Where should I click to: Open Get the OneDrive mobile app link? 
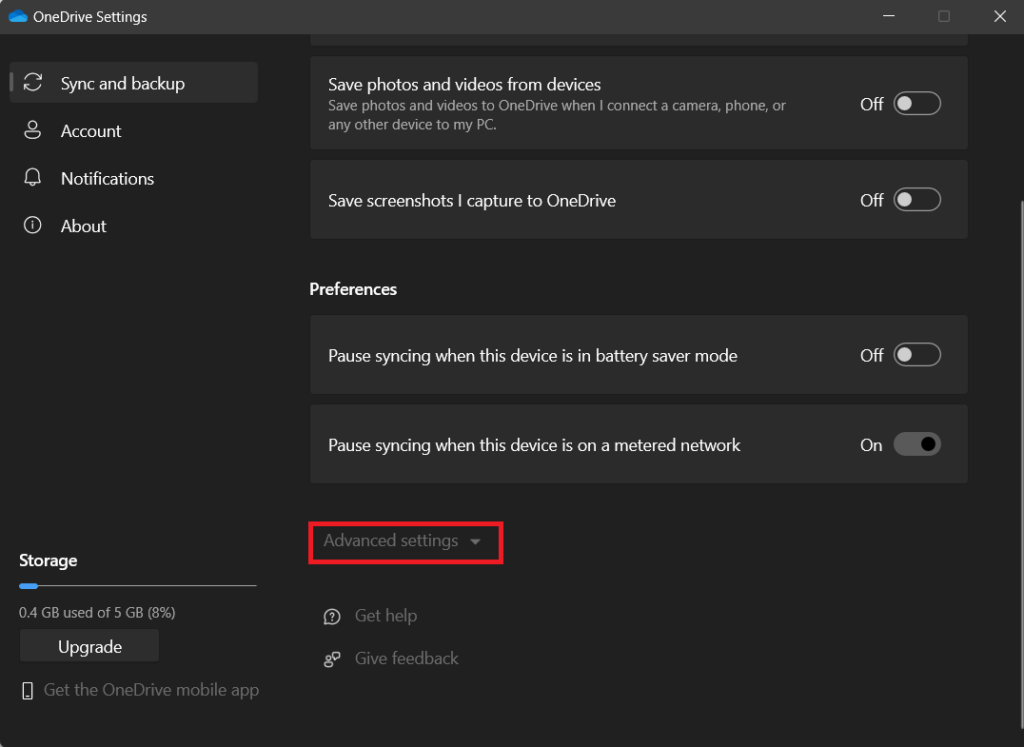151,690
